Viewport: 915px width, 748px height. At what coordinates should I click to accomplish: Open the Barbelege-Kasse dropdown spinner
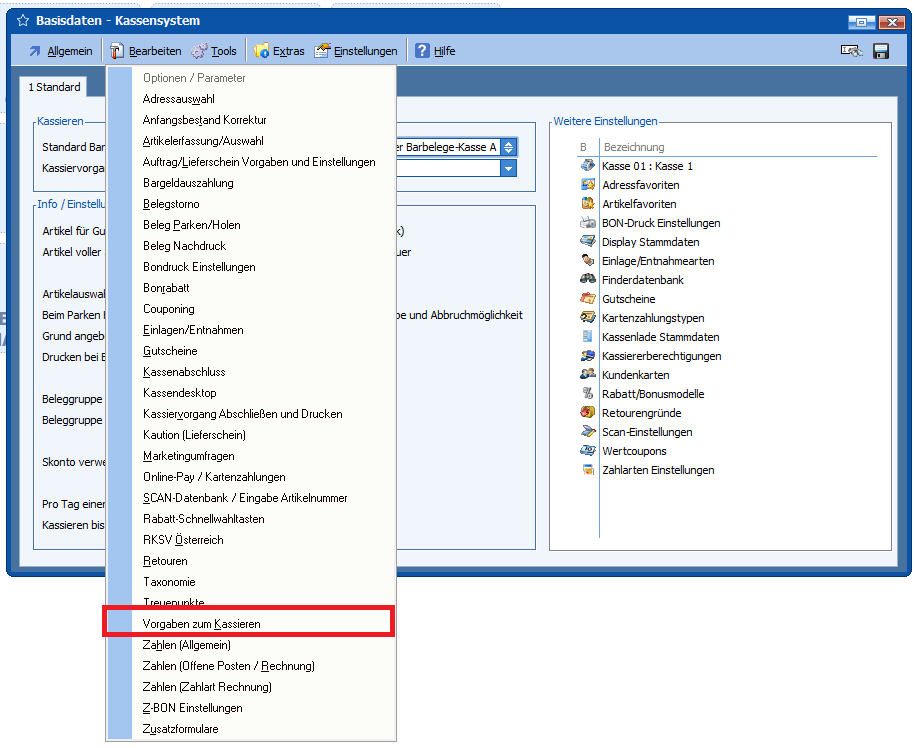pyautogui.click(x=509, y=147)
